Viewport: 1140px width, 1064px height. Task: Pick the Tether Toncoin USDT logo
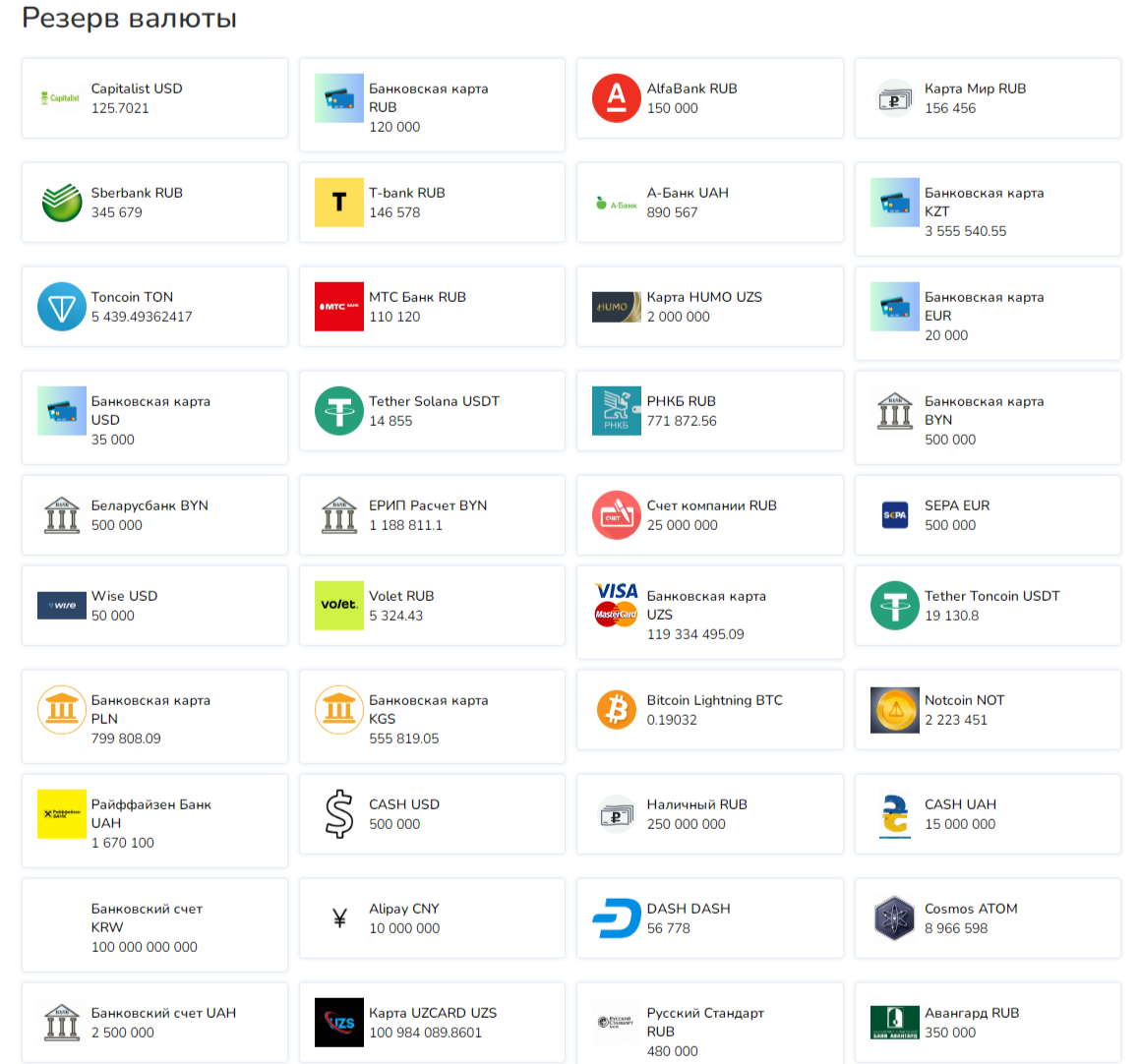895,606
